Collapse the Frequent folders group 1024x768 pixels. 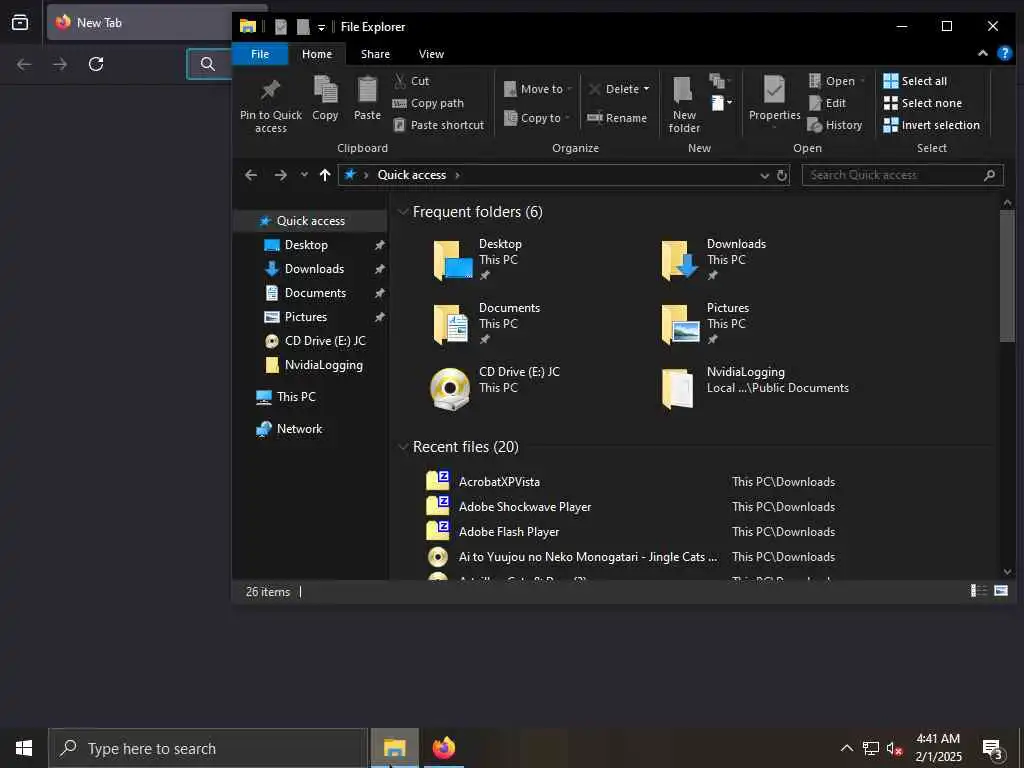404,212
